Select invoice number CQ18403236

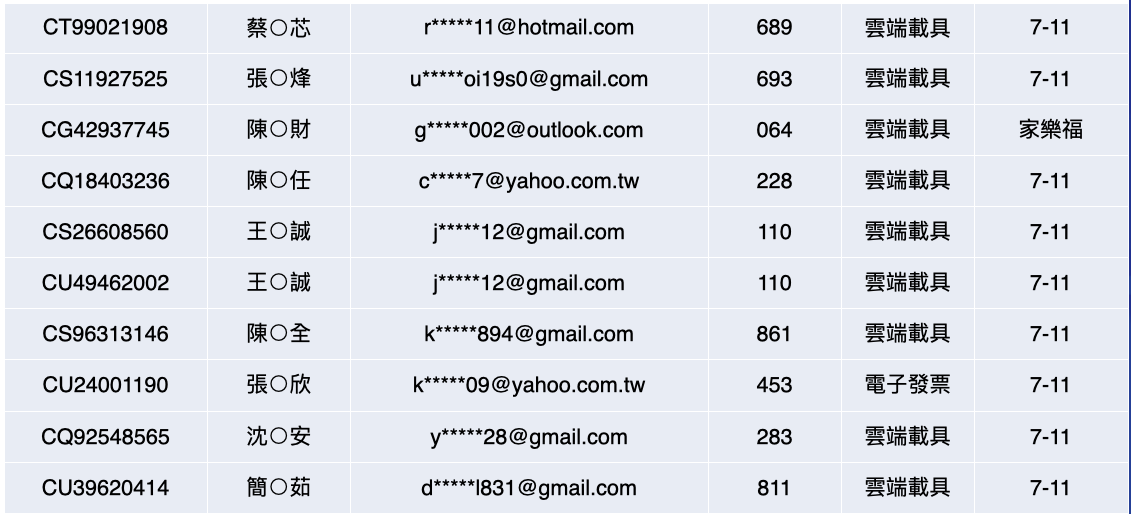tap(105, 181)
